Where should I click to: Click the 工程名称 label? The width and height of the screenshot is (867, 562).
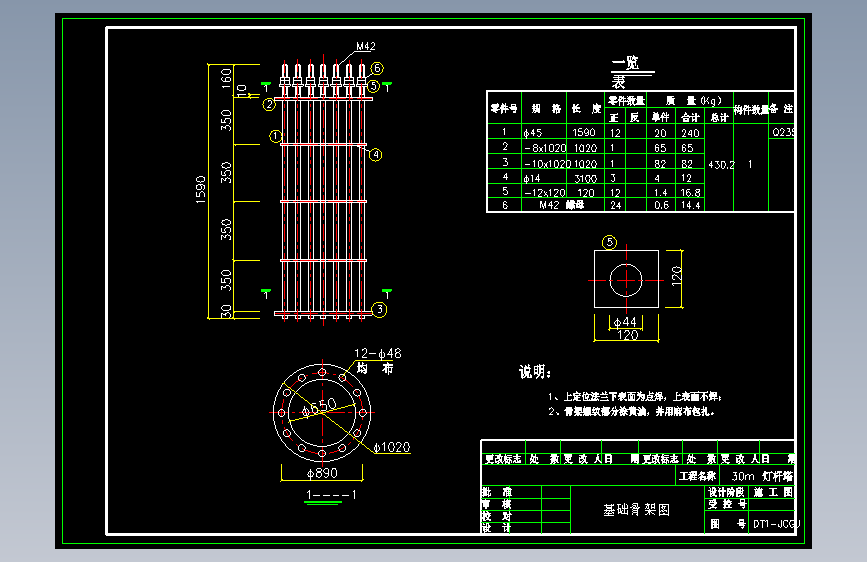[697, 476]
